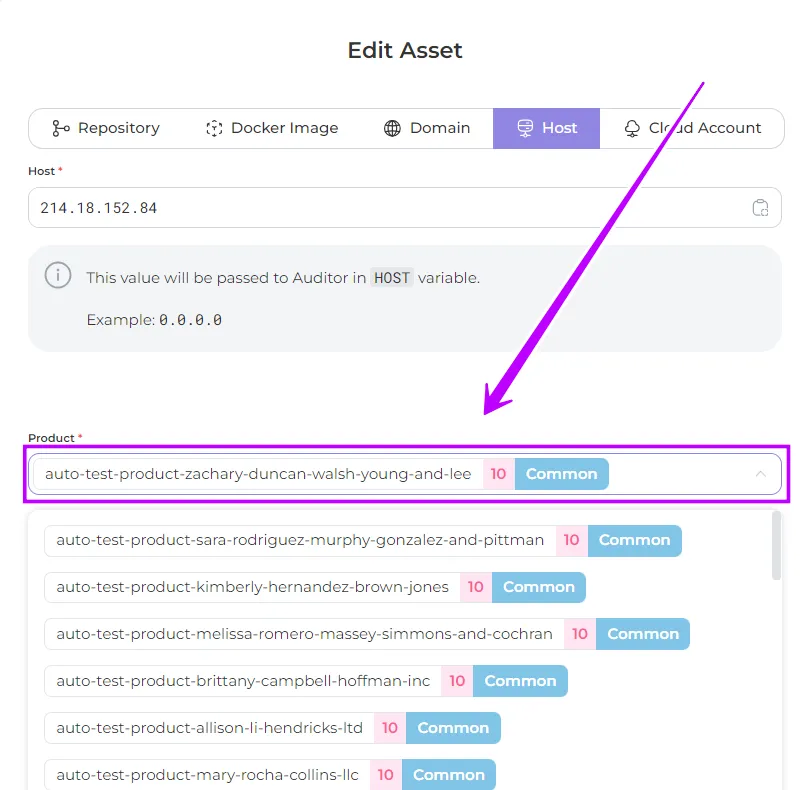807x790 pixels.
Task: Click the Host server icon
Action: point(525,128)
